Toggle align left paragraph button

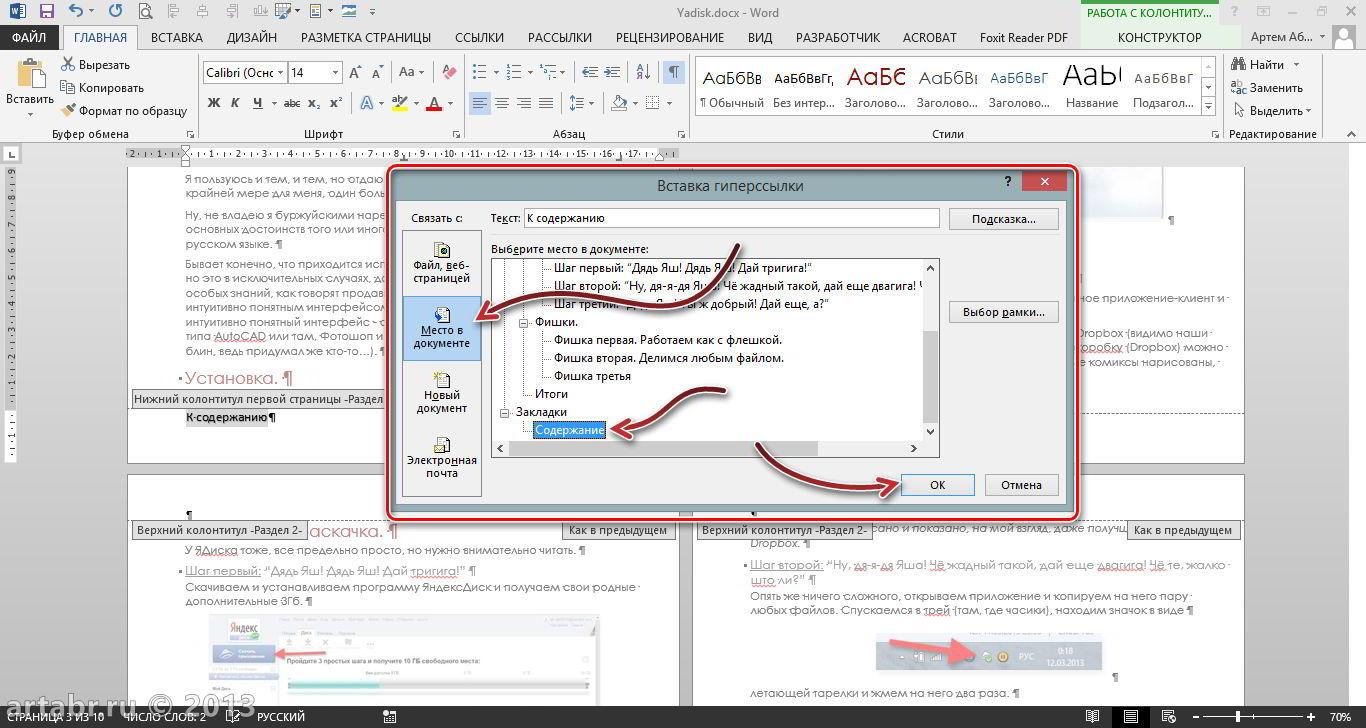coord(480,103)
